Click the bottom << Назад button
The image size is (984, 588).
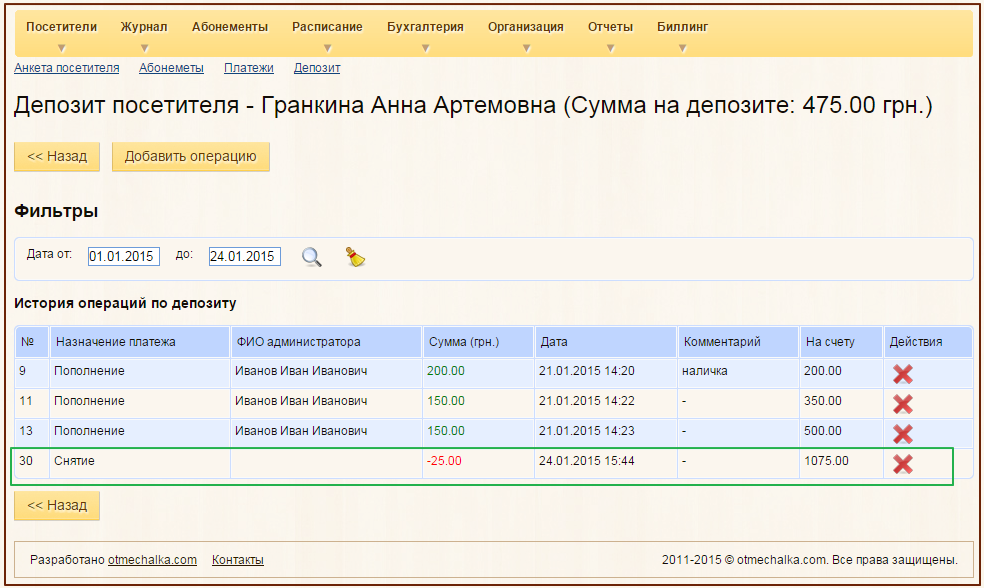point(57,505)
